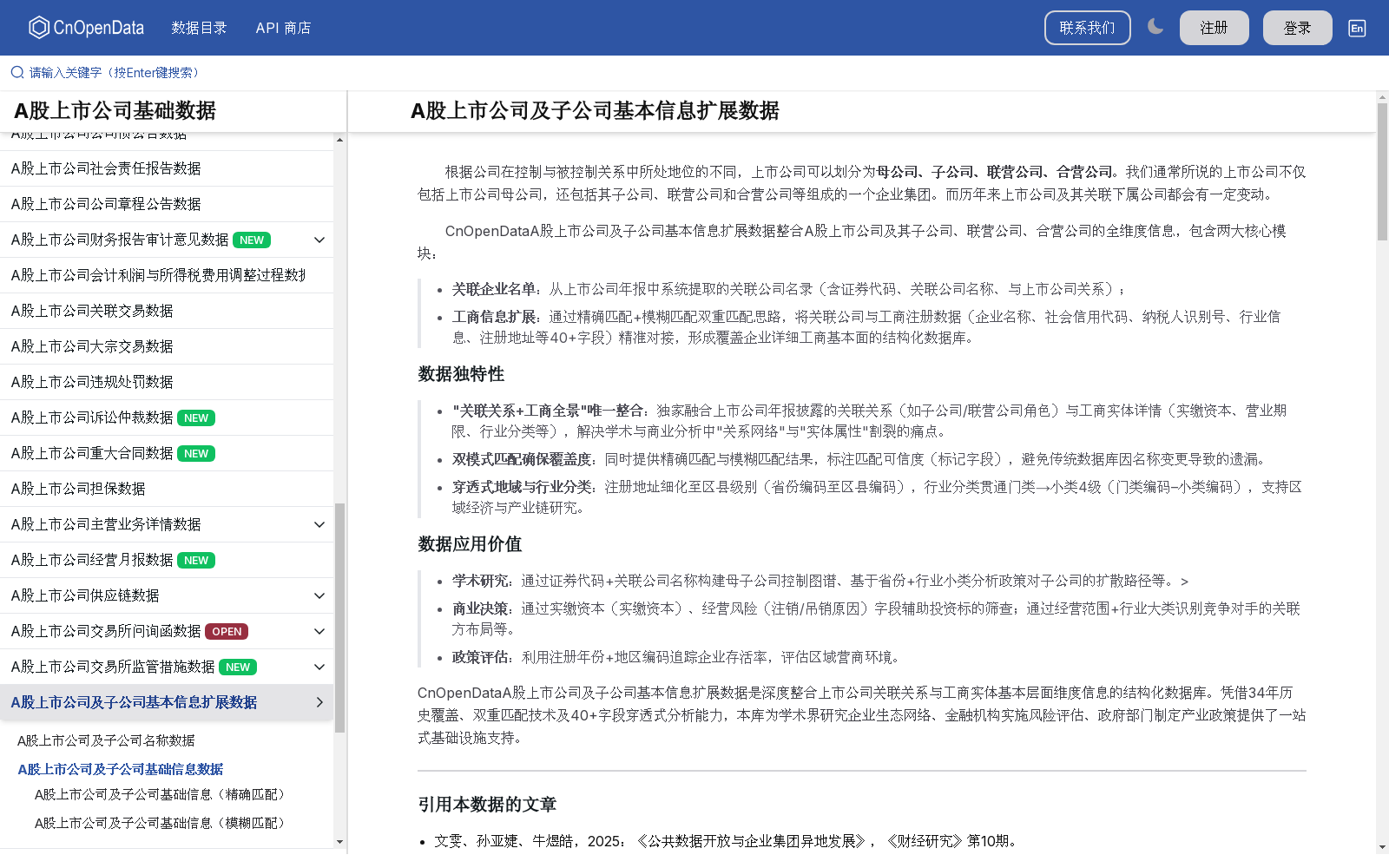1389x868 pixels.
Task: Click the NEW badge on 诉讼仲裁数据
Action: coord(196,418)
